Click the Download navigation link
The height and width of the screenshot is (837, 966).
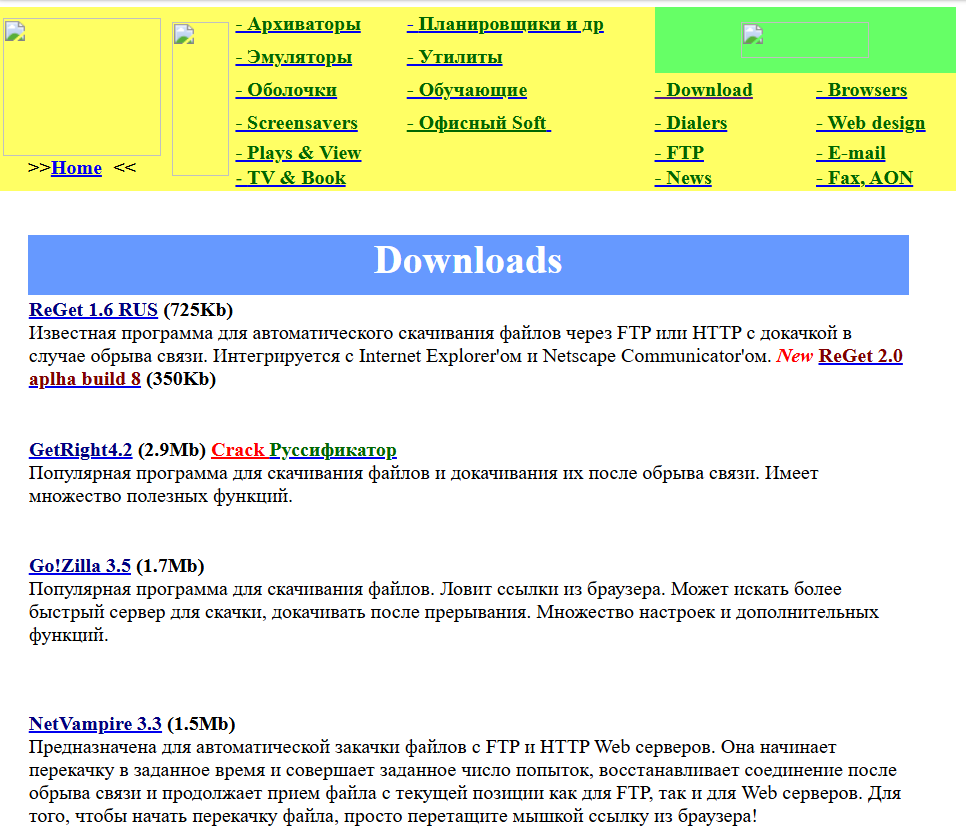pyautogui.click(x=704, y=90)
